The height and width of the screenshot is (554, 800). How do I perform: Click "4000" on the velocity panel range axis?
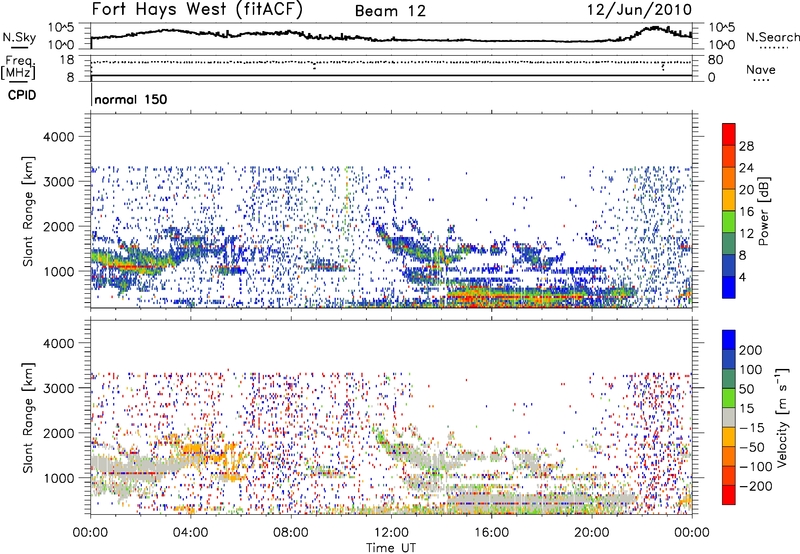[58, 343]
